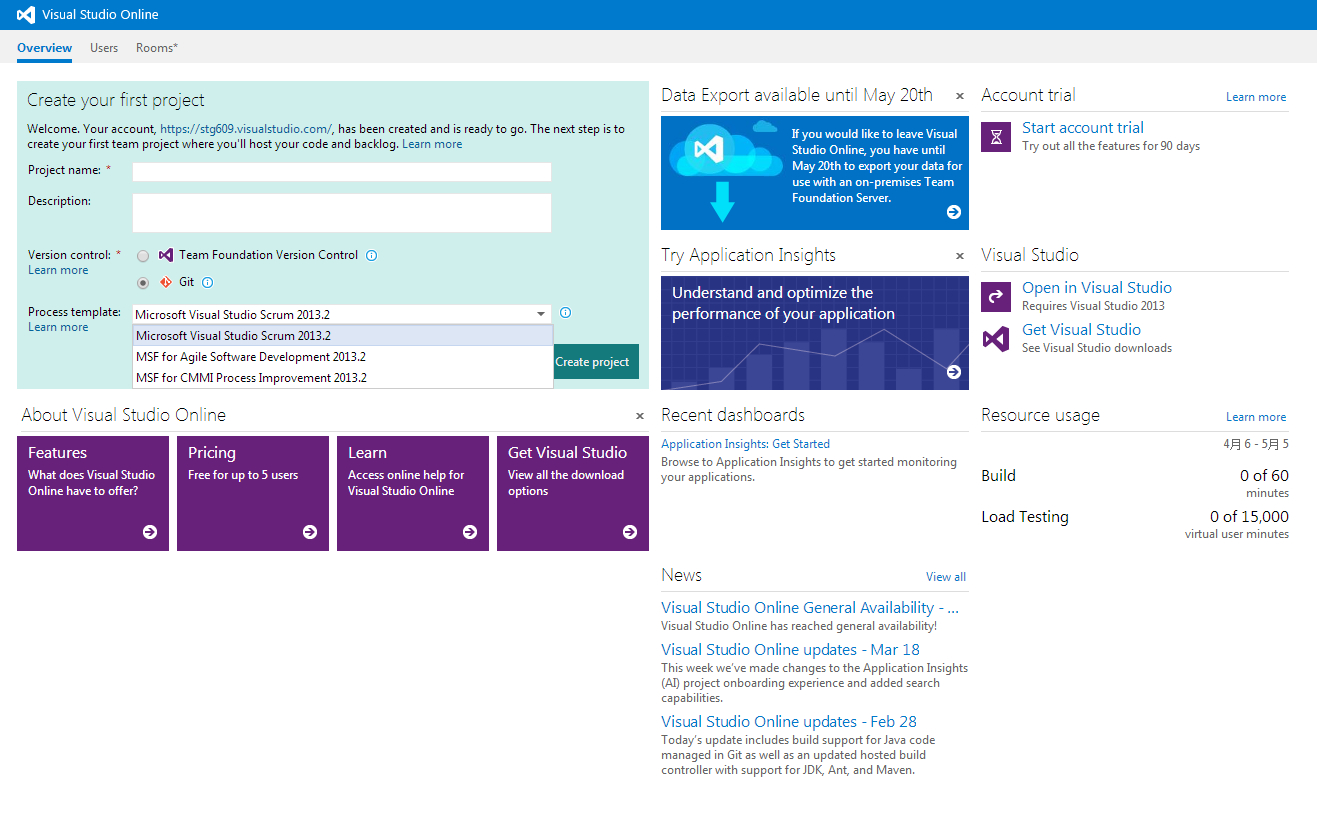Screen dimensions: 1317x826
Task: Switch to the Users tab
Action: pyautogui.click(x=104, y=48)
